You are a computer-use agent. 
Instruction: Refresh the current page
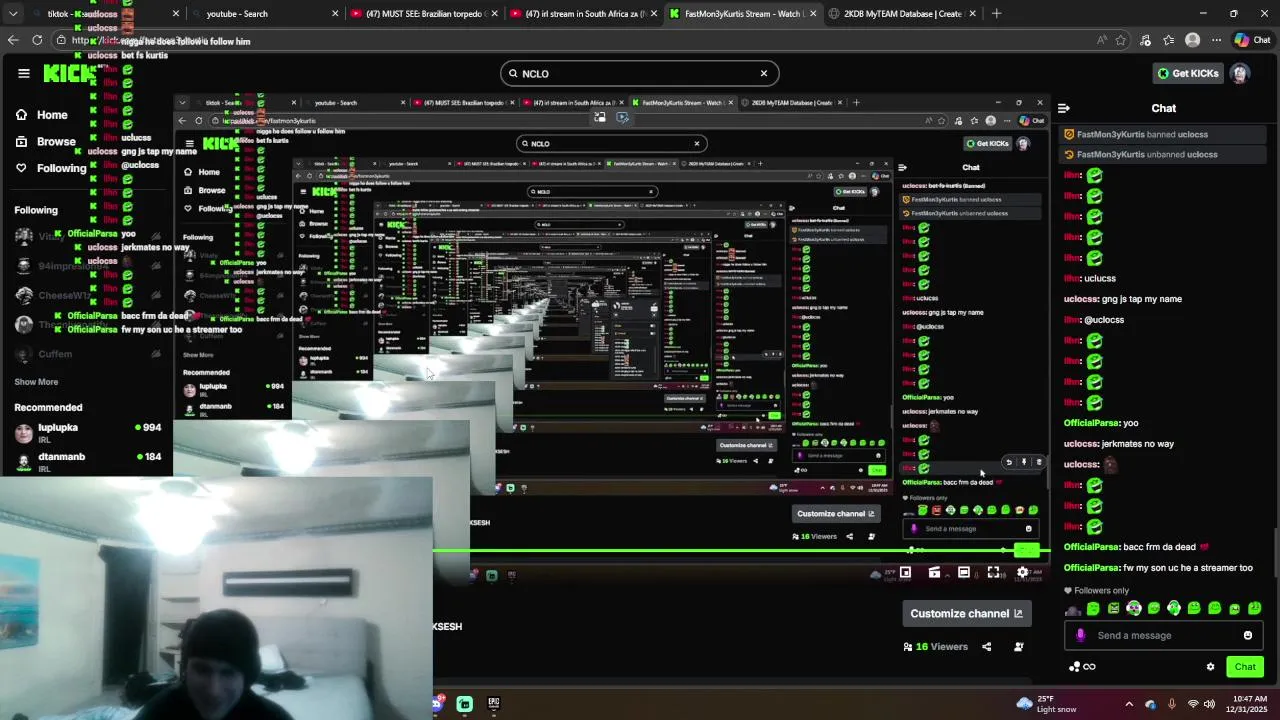[37, 40]
